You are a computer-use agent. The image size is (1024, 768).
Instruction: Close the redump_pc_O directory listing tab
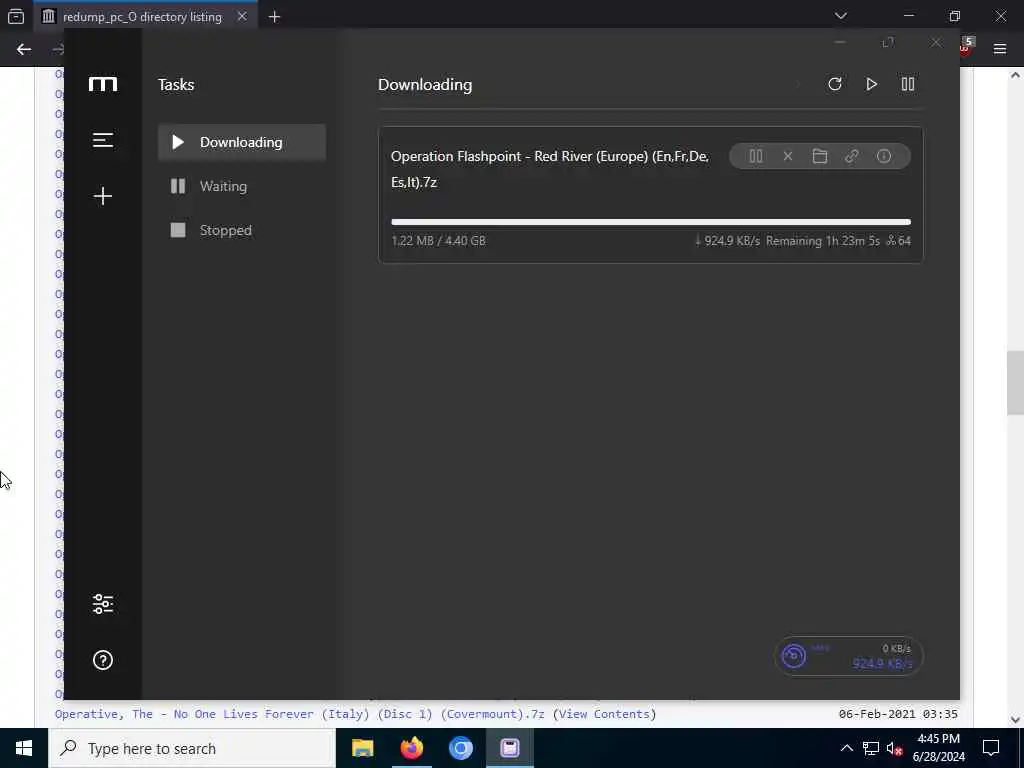pyautogui.click(x=242, y=17)
